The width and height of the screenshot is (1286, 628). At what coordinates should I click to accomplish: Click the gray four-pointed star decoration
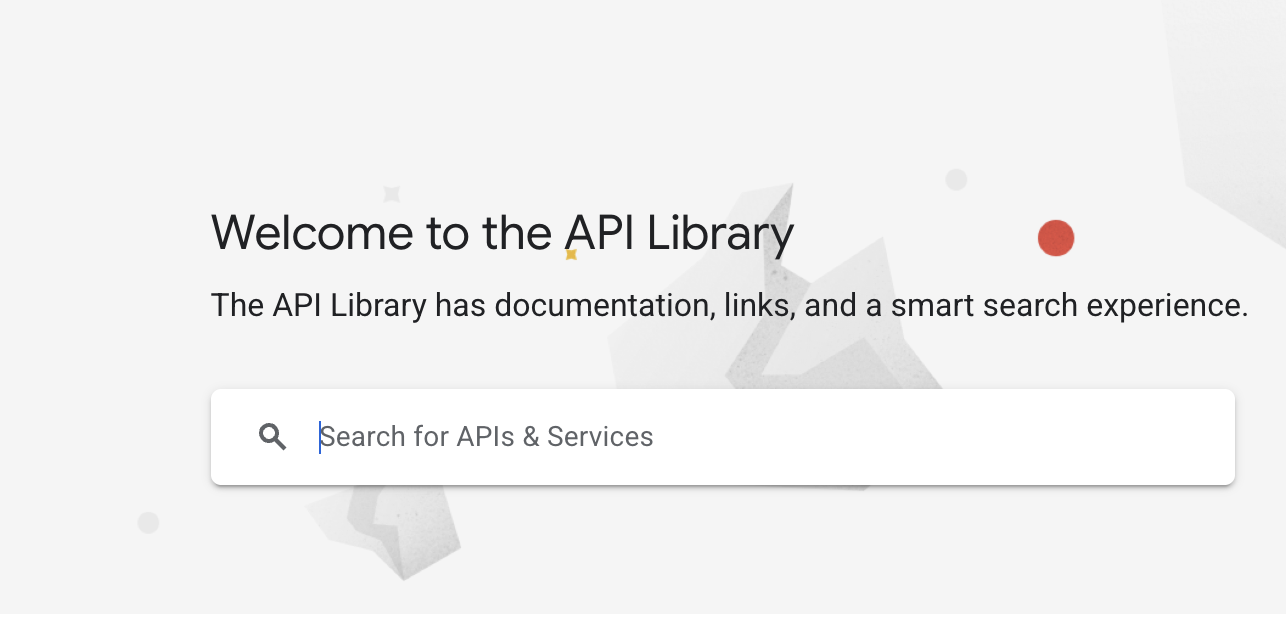pos(392,194)
